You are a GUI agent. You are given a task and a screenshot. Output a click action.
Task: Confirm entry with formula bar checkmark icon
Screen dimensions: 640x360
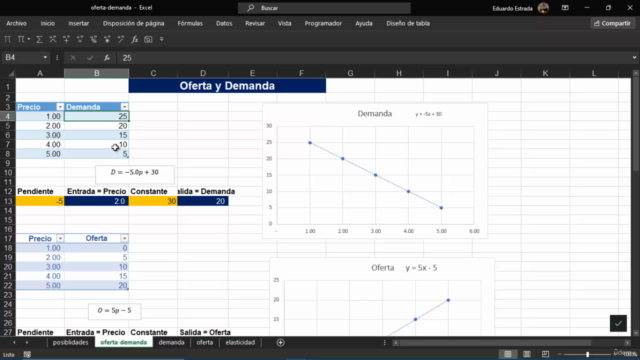(90, 58)
